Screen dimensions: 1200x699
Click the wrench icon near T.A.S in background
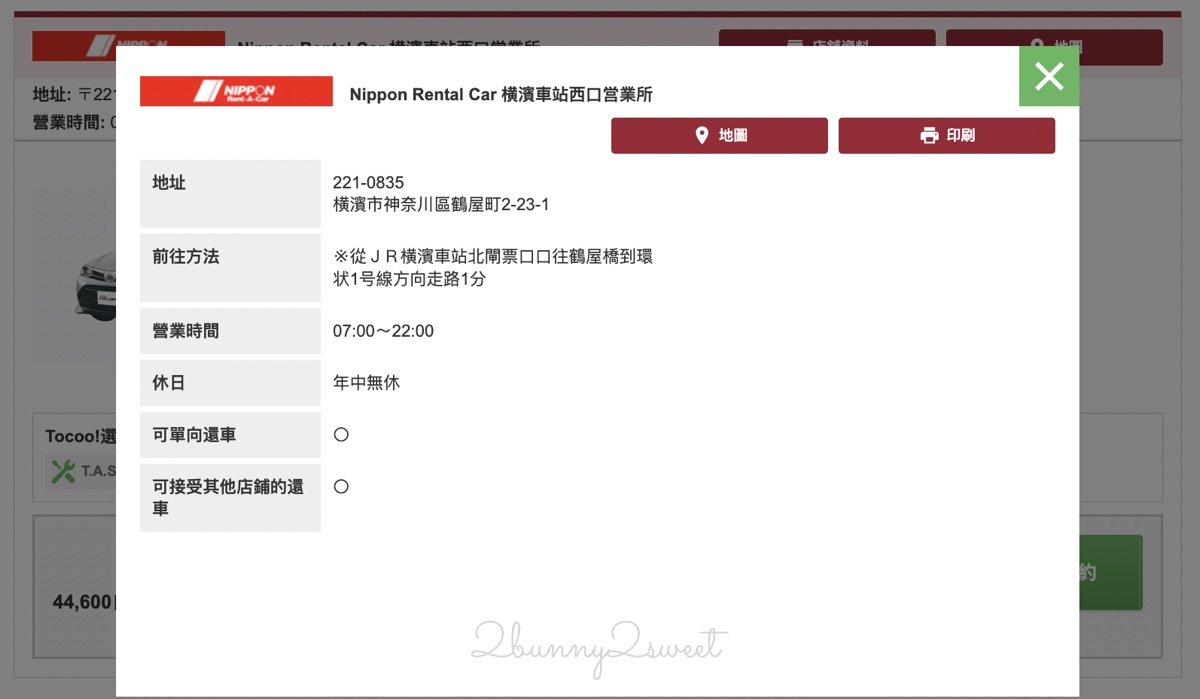tap(63, 471)
